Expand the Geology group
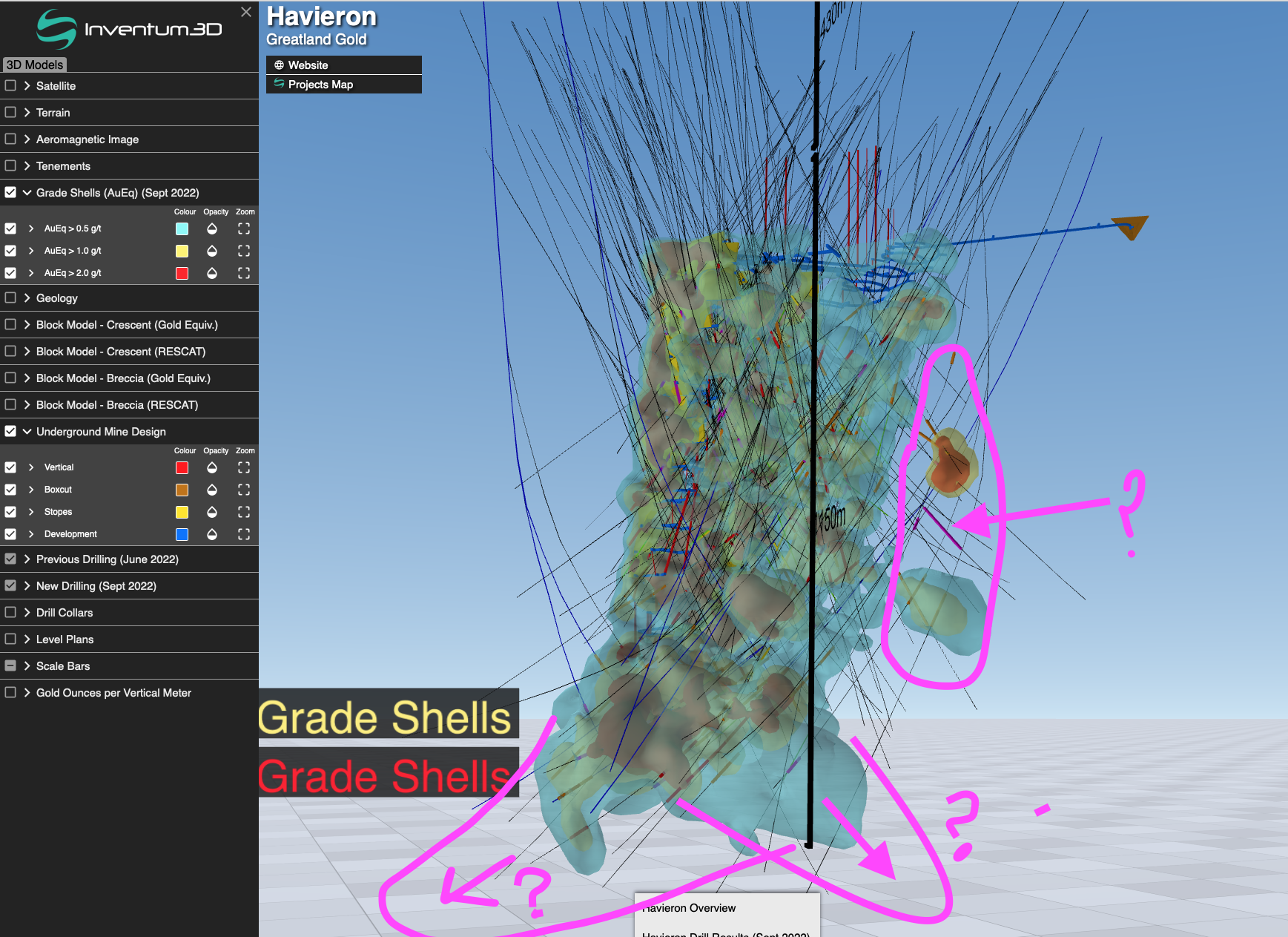 (x=27, y=297)
